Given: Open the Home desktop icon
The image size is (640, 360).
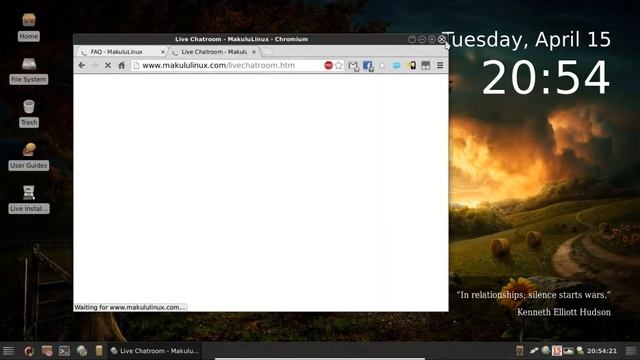Looking at the screenshot, I should click(x=29, y=27).
